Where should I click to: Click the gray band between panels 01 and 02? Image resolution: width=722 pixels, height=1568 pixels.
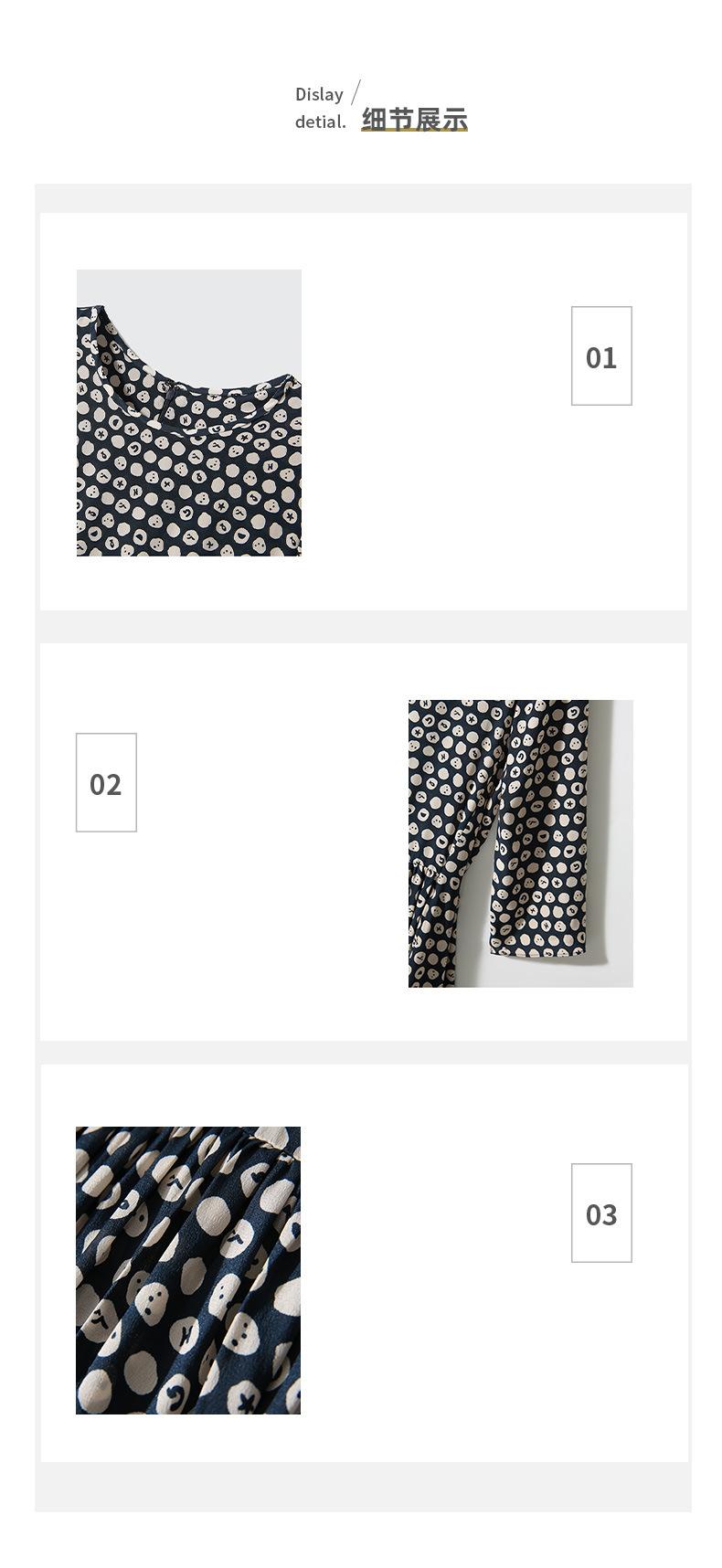point(363,627)
